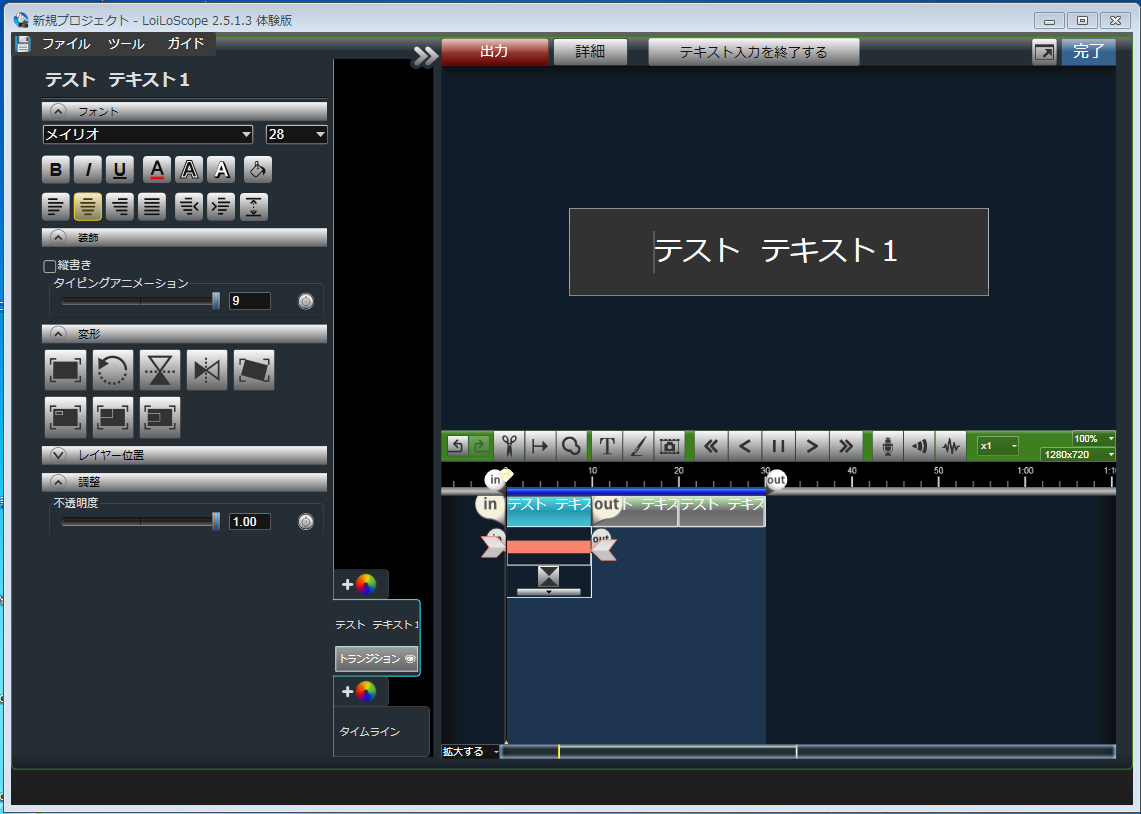Screen dimensions: 1141x814
Task: Pop out the preview window icon
Action: pyautogui.click(x=1044, y=52)
